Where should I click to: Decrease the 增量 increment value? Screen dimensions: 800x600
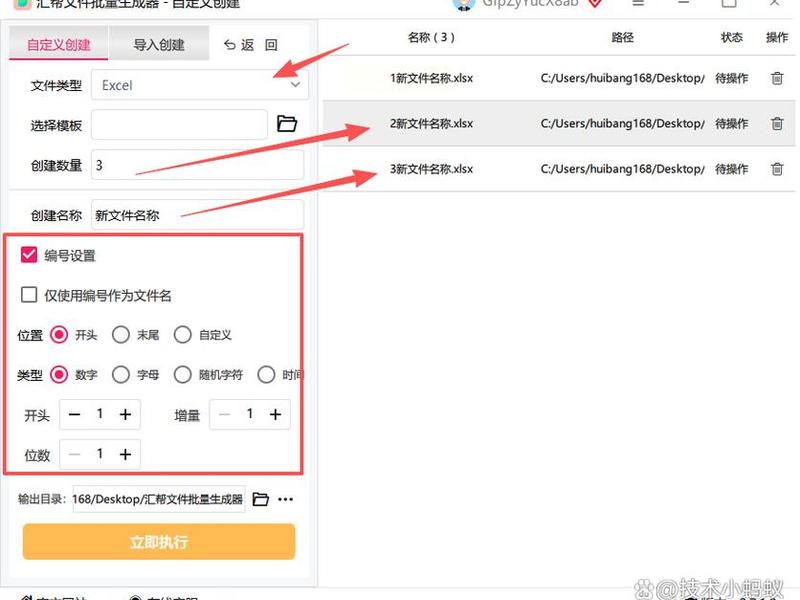point(224,414)
